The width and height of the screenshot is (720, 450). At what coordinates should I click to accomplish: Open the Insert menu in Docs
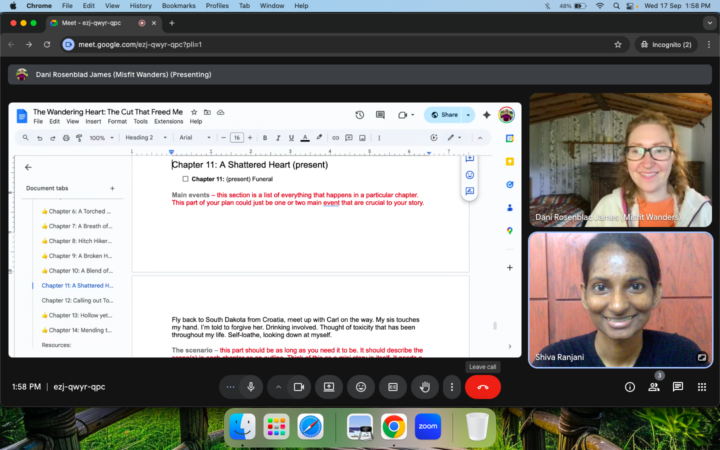[x=93, y=121]
